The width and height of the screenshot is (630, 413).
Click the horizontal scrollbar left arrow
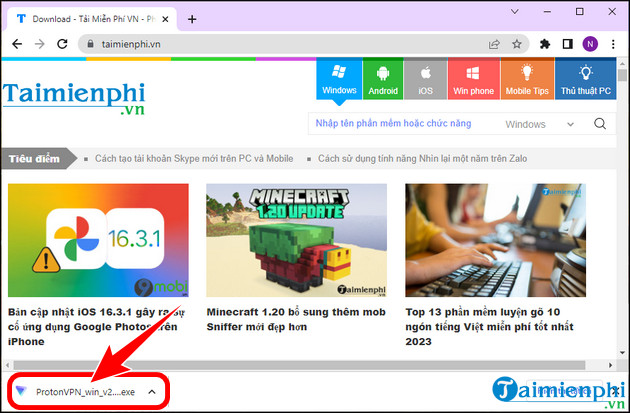click(x=7, y=365)
